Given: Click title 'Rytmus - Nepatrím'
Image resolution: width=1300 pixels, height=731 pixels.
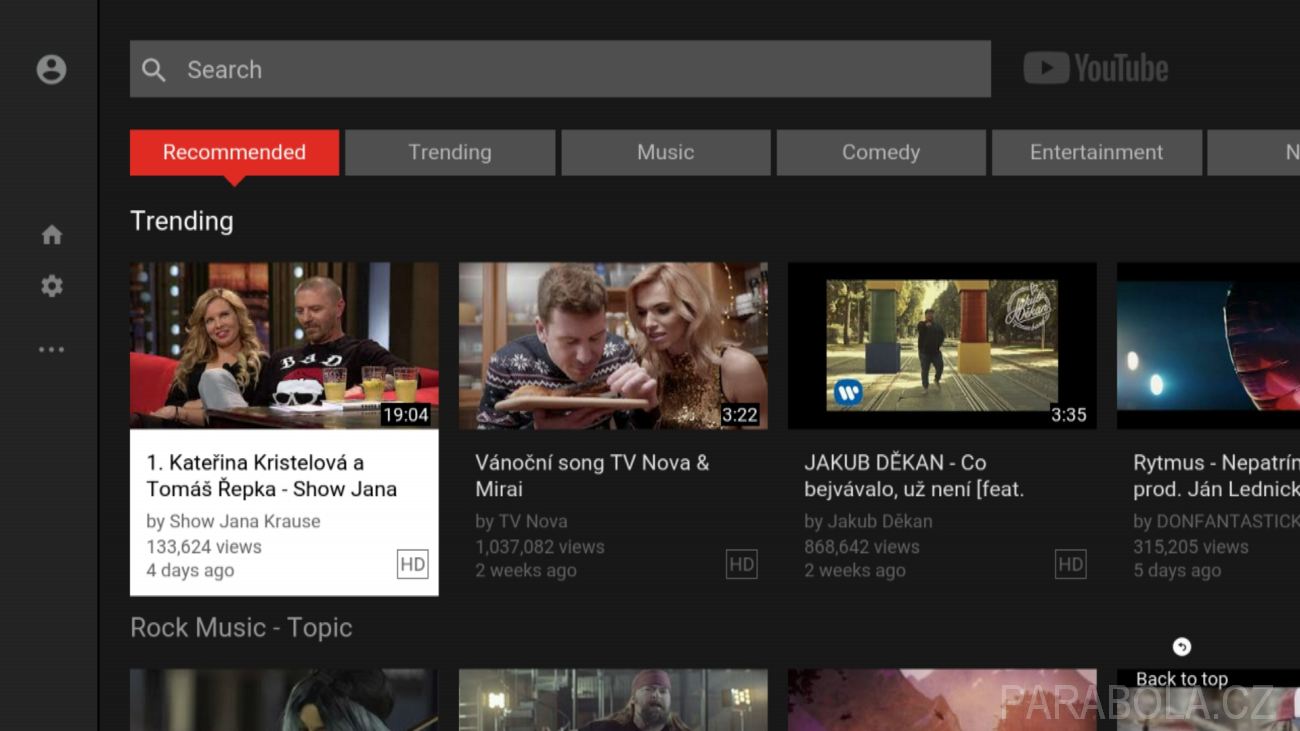Looking at the screenshot, I should point(1216,476).
